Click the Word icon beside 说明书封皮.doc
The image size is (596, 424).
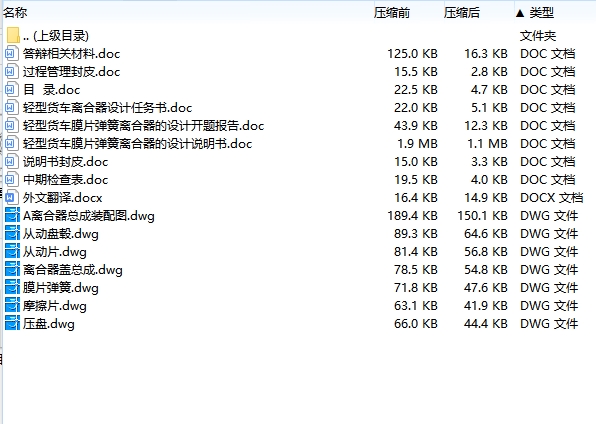pos(11,162)
